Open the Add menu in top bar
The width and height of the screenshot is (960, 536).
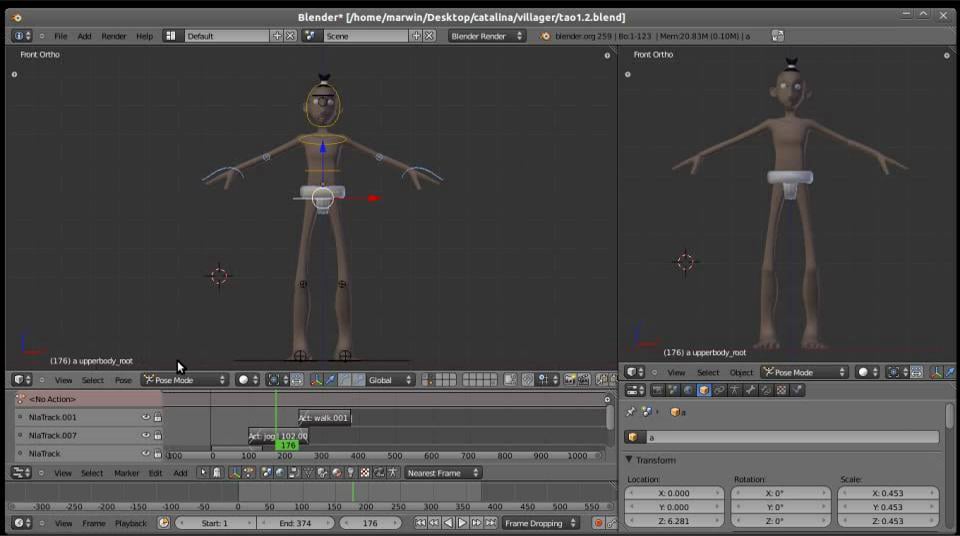(84, 36)
